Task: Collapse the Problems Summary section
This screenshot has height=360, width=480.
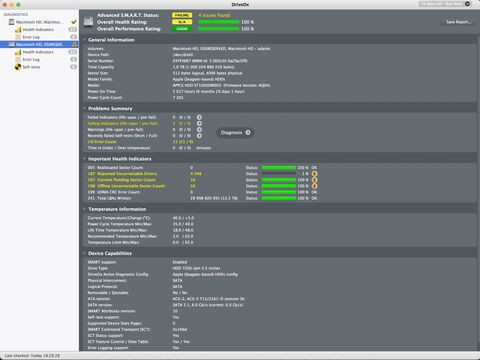Action: click(x=84, y=109)
